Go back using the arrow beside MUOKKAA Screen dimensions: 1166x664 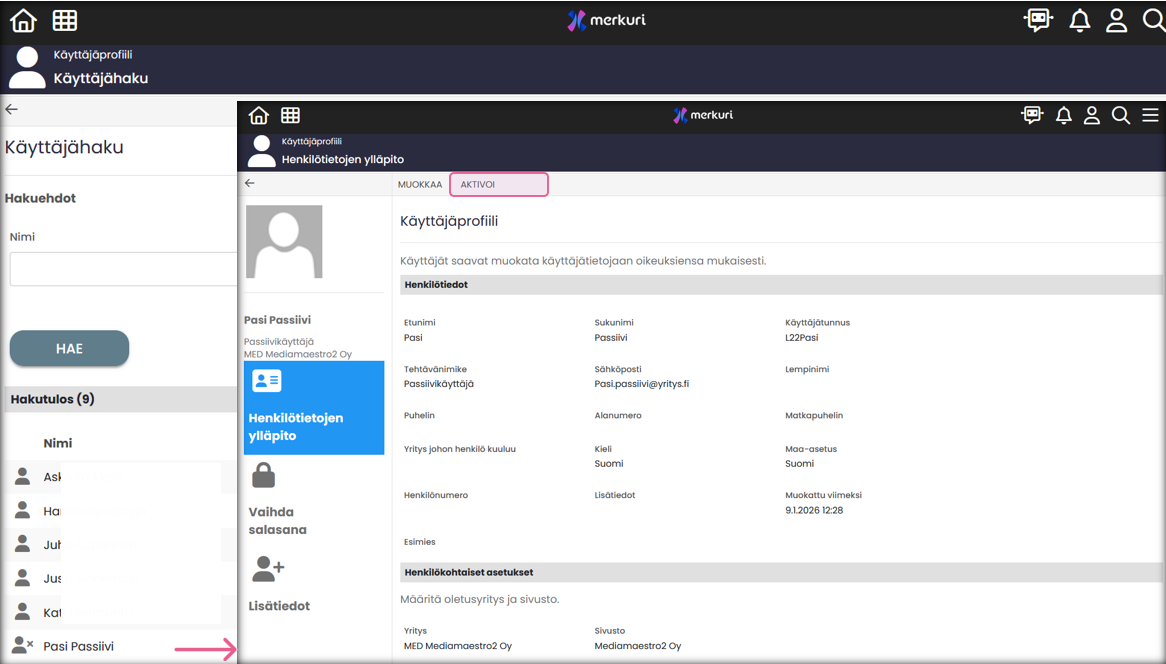(250, 184)
